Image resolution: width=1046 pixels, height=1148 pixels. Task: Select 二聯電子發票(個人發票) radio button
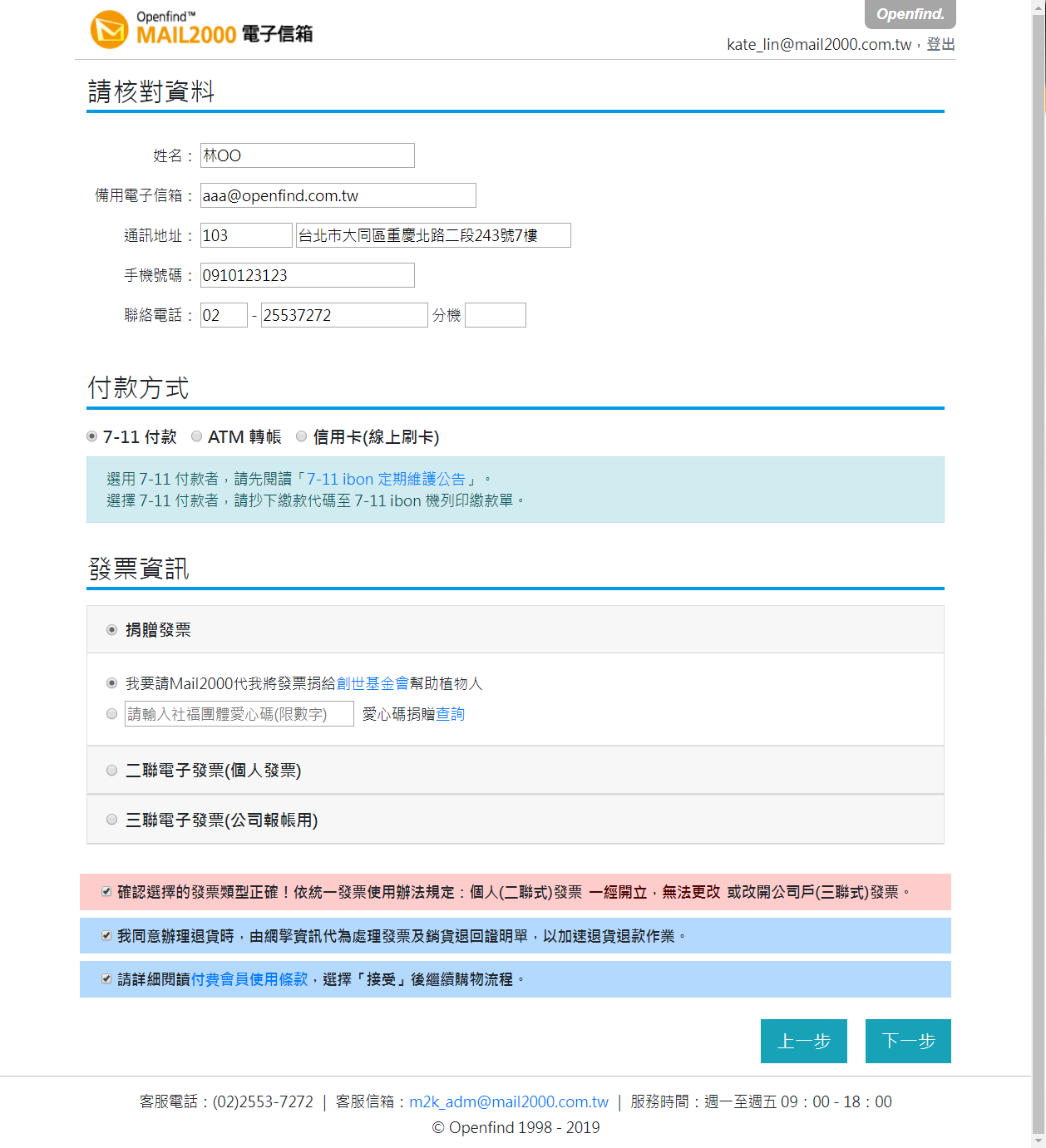tap(111, 771)
